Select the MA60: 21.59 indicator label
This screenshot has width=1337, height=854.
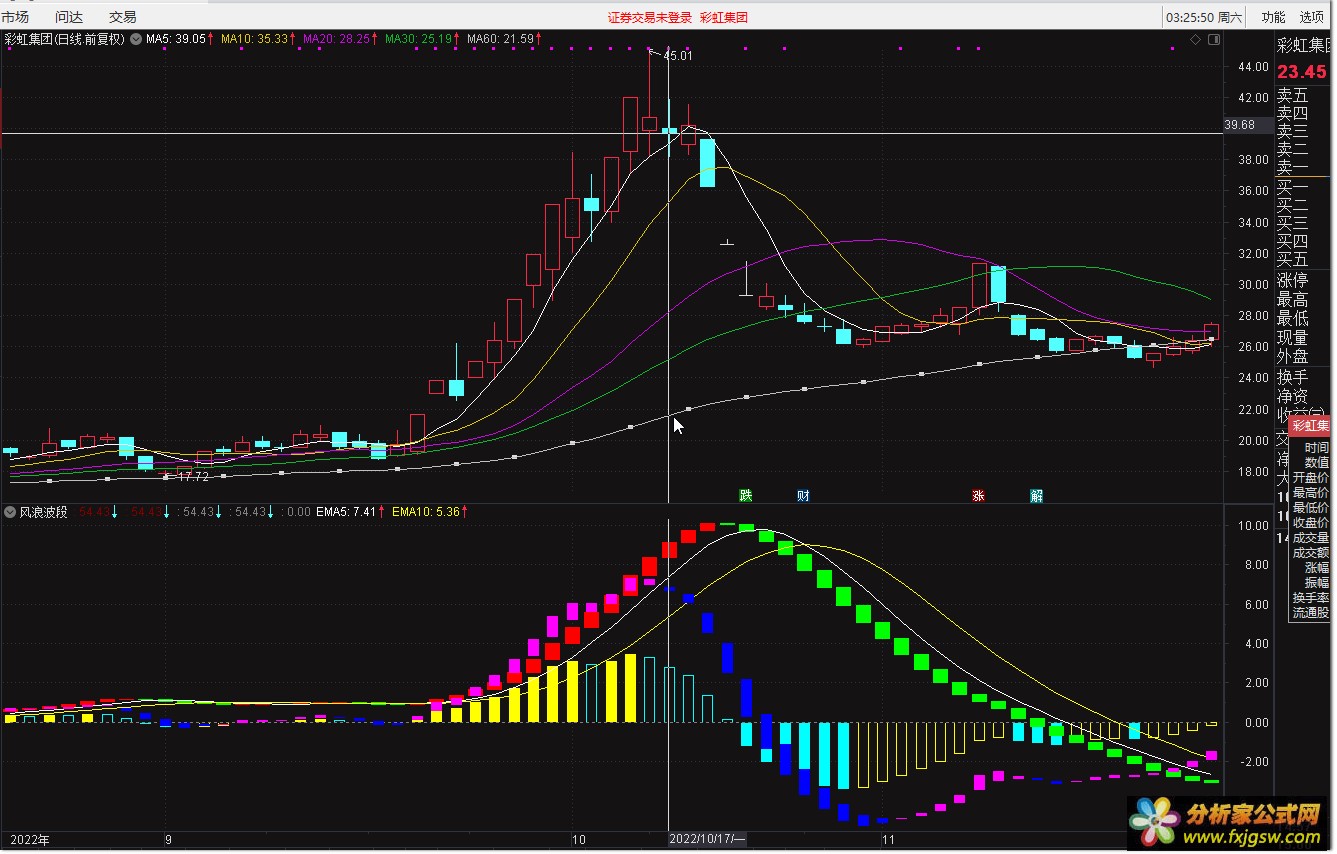point(502,39)
